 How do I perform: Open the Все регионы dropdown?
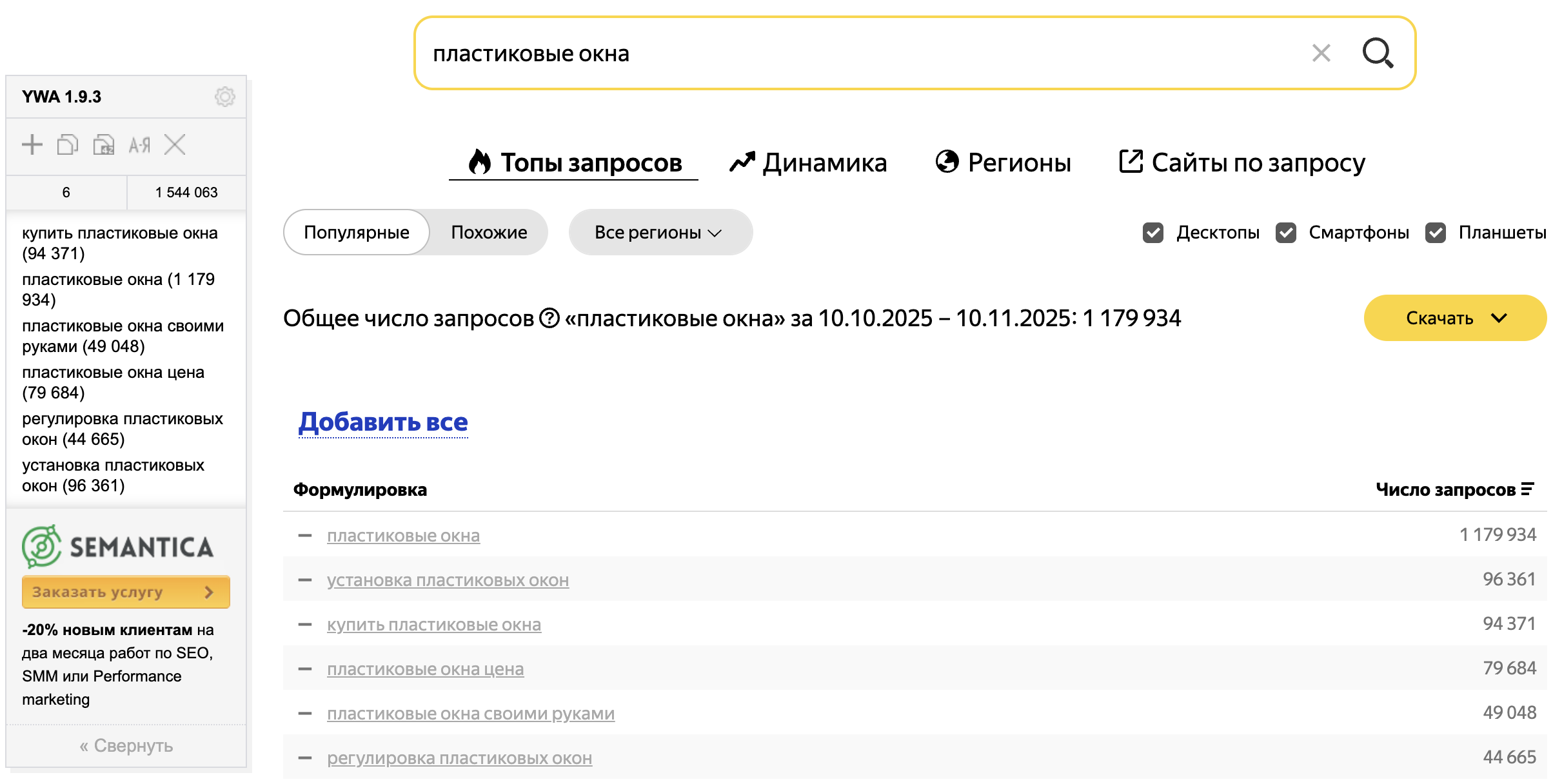tap(659, 232)
